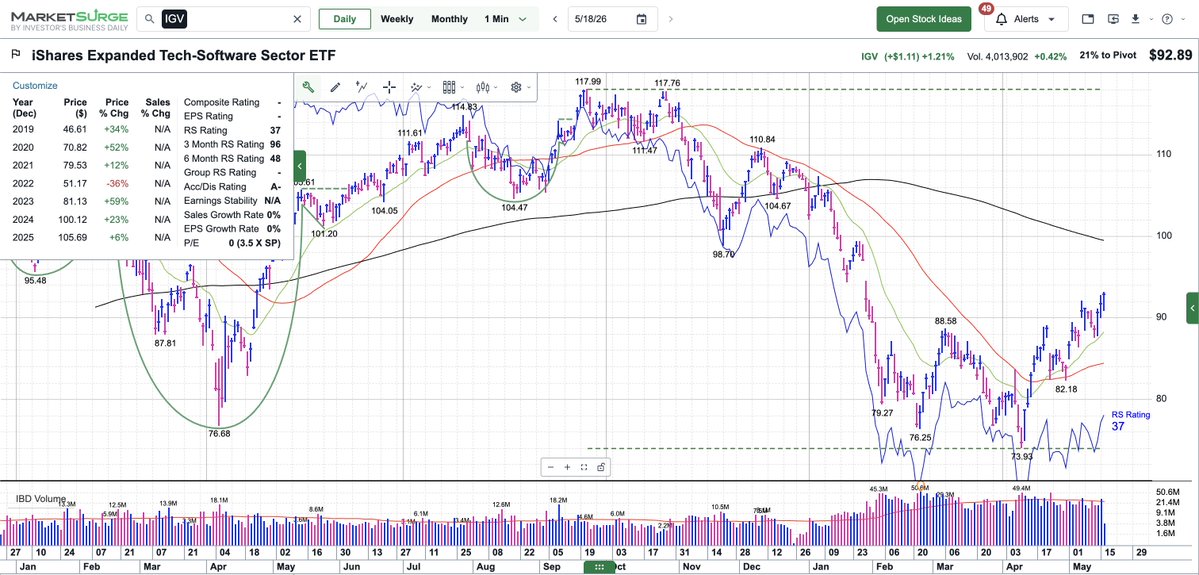This screenshot has width=1199, height=575.
Task: Expand the right side panel arrow
Action: (x=1192, y=308)
